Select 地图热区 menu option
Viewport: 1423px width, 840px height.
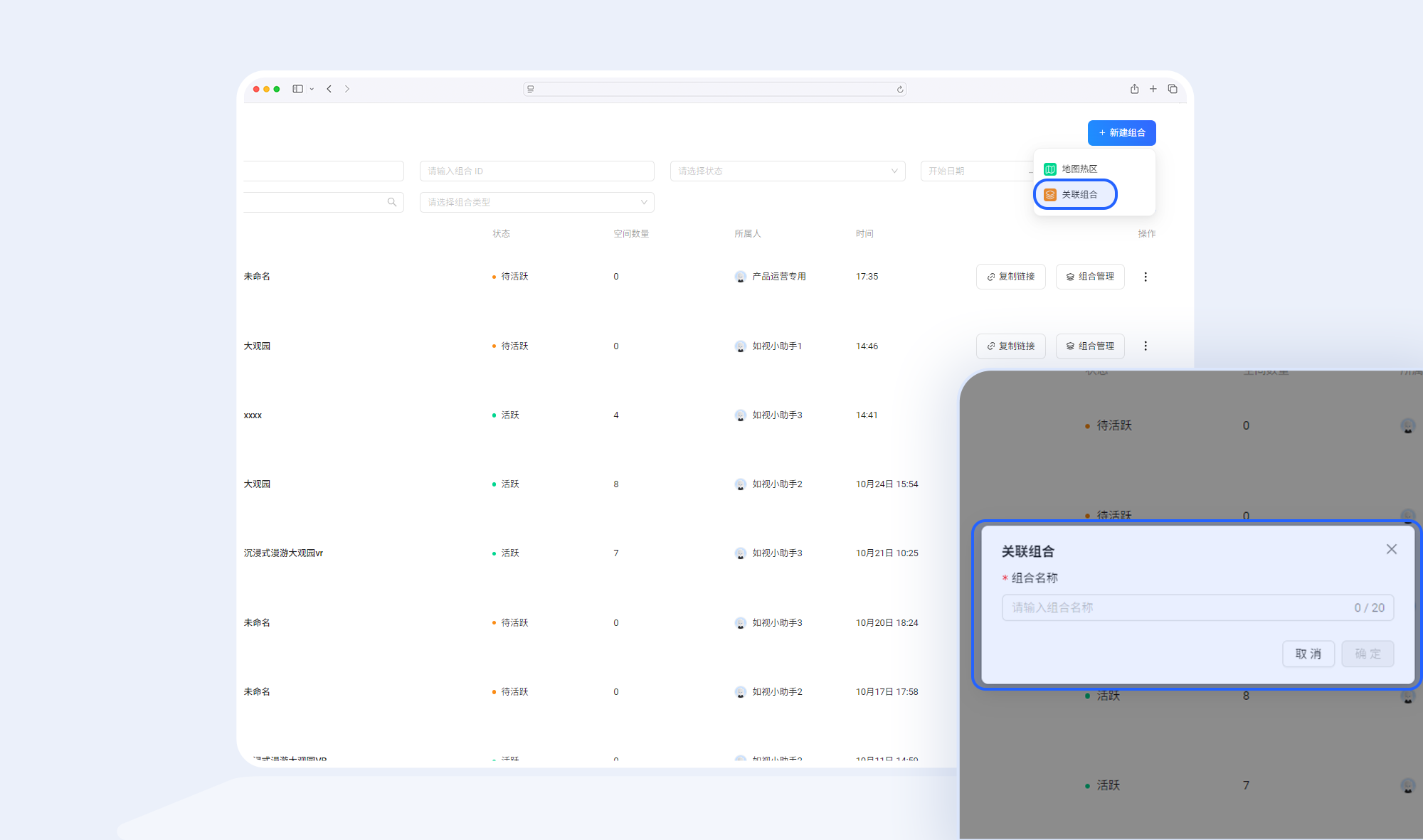pos(1079,169)
